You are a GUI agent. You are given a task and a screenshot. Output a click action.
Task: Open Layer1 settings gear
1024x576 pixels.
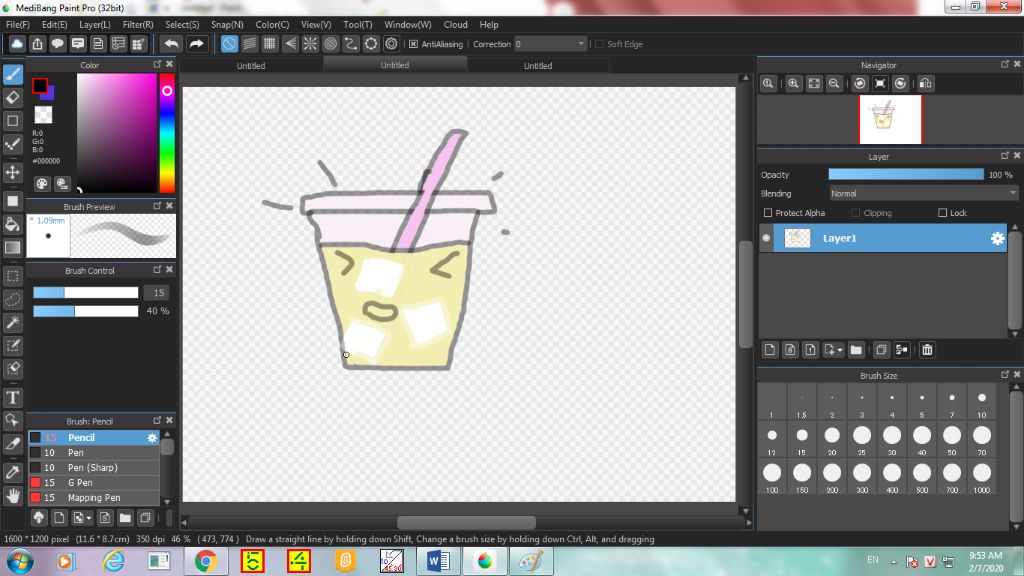[x=997, y=238]
